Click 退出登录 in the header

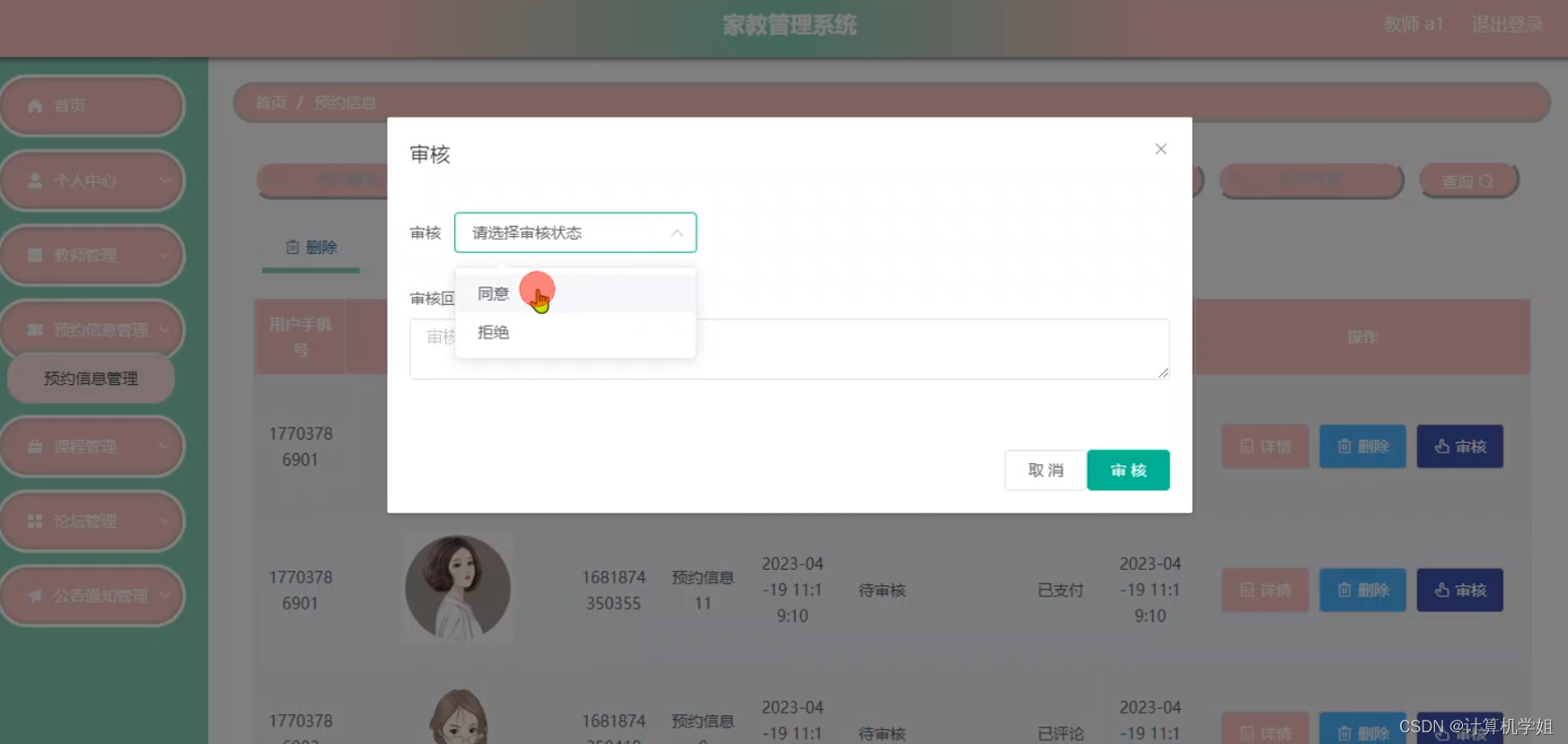pyautogui.click(x=1507, y=24)
